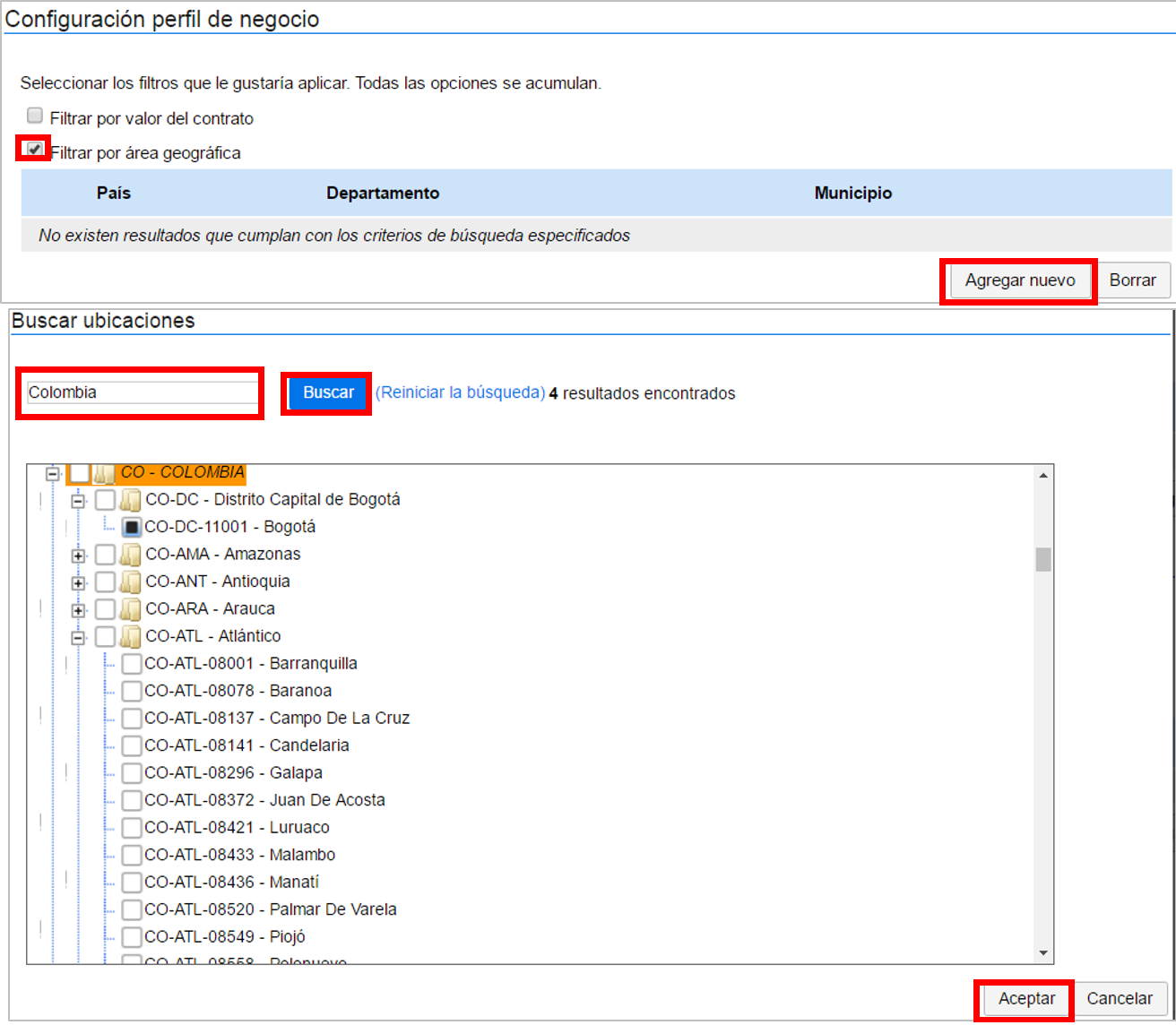Click the location tree scrollbar down arrow

pos(1043,953)
